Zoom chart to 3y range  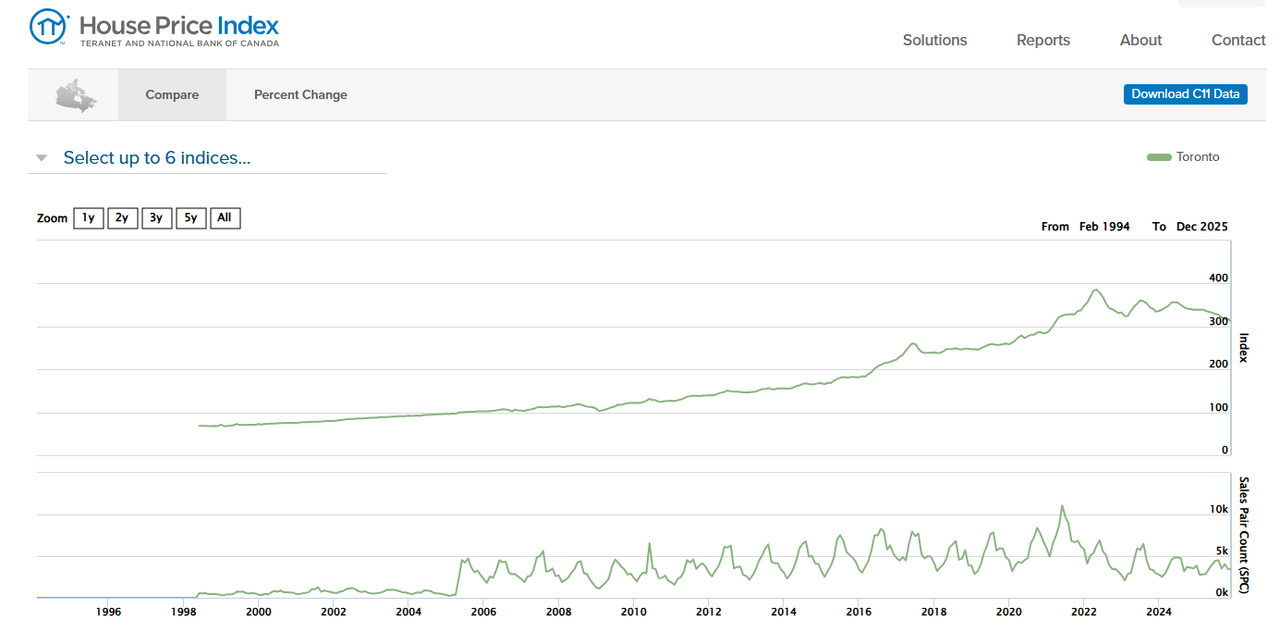tap(156, 218)
